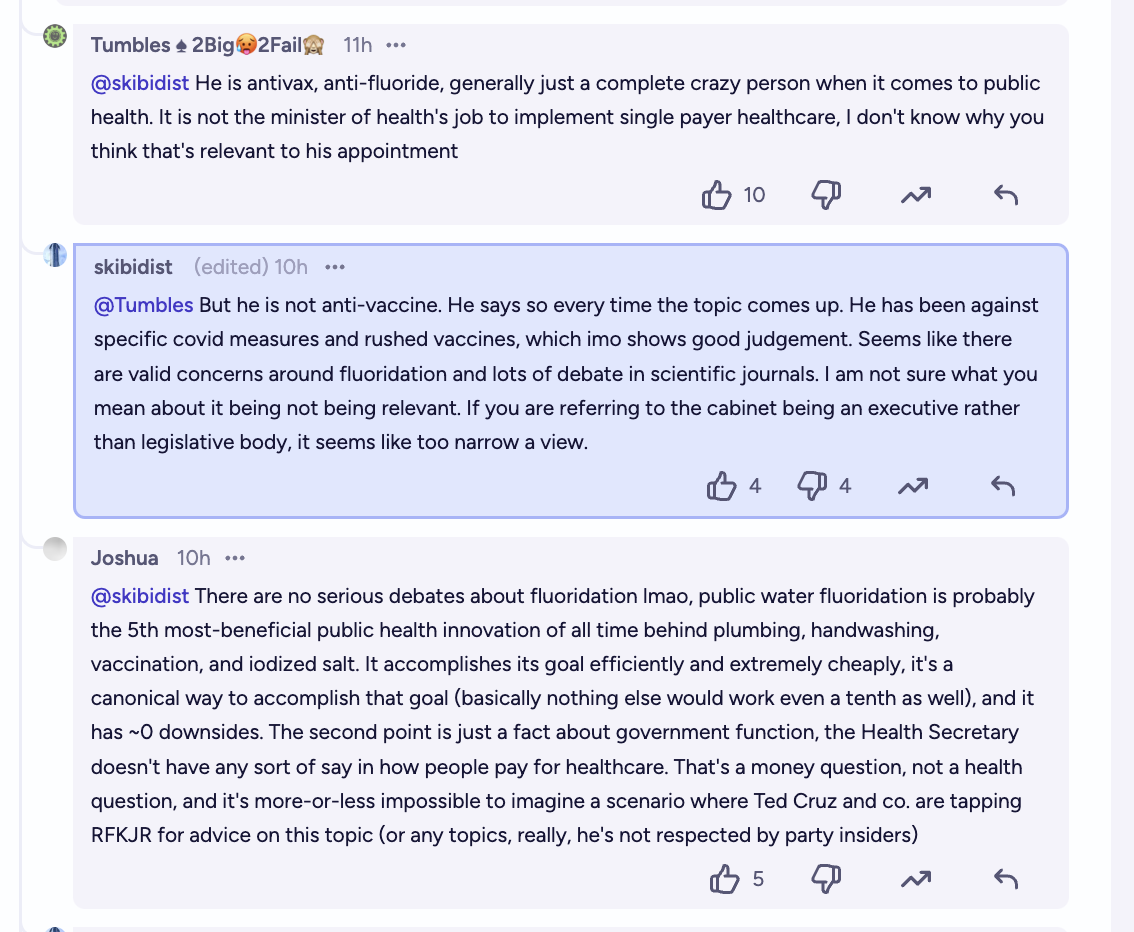1134x932 pixels.
Task: View Tumbles' green avatar thumbnail
Action: click(55, 35)
